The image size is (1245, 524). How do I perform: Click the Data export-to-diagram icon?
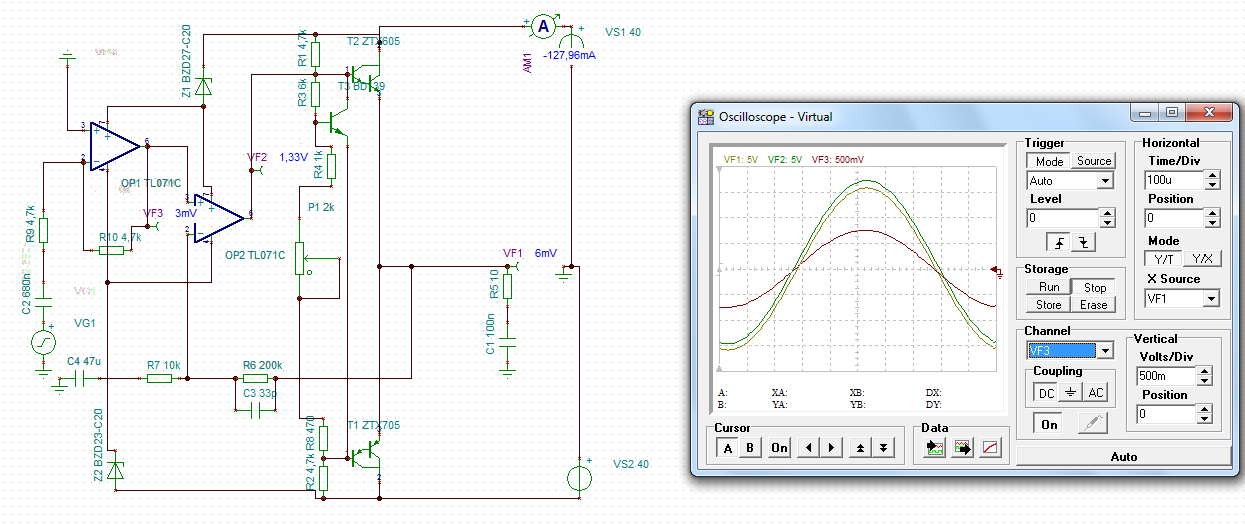[x=962, y=448]
